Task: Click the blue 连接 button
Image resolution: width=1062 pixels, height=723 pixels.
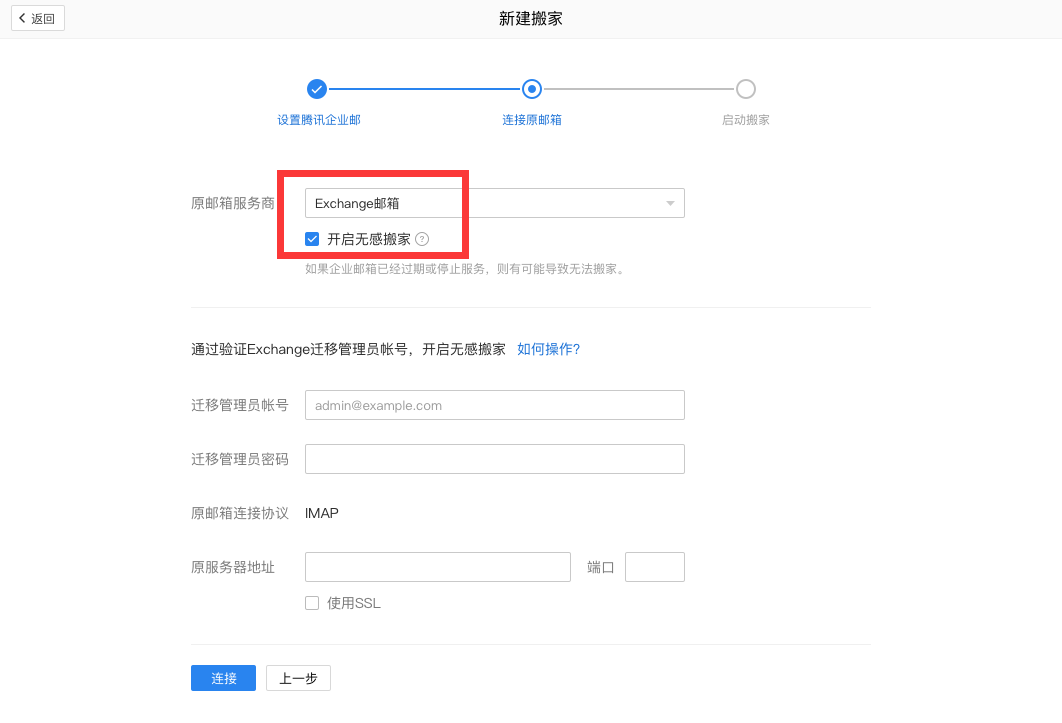Action: coord(224,678)
